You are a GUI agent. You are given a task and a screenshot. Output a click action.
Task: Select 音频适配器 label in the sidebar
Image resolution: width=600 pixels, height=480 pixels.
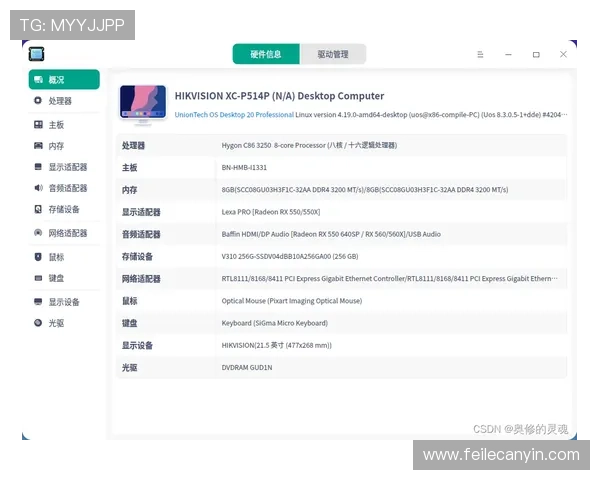click(x=68, y=188)
